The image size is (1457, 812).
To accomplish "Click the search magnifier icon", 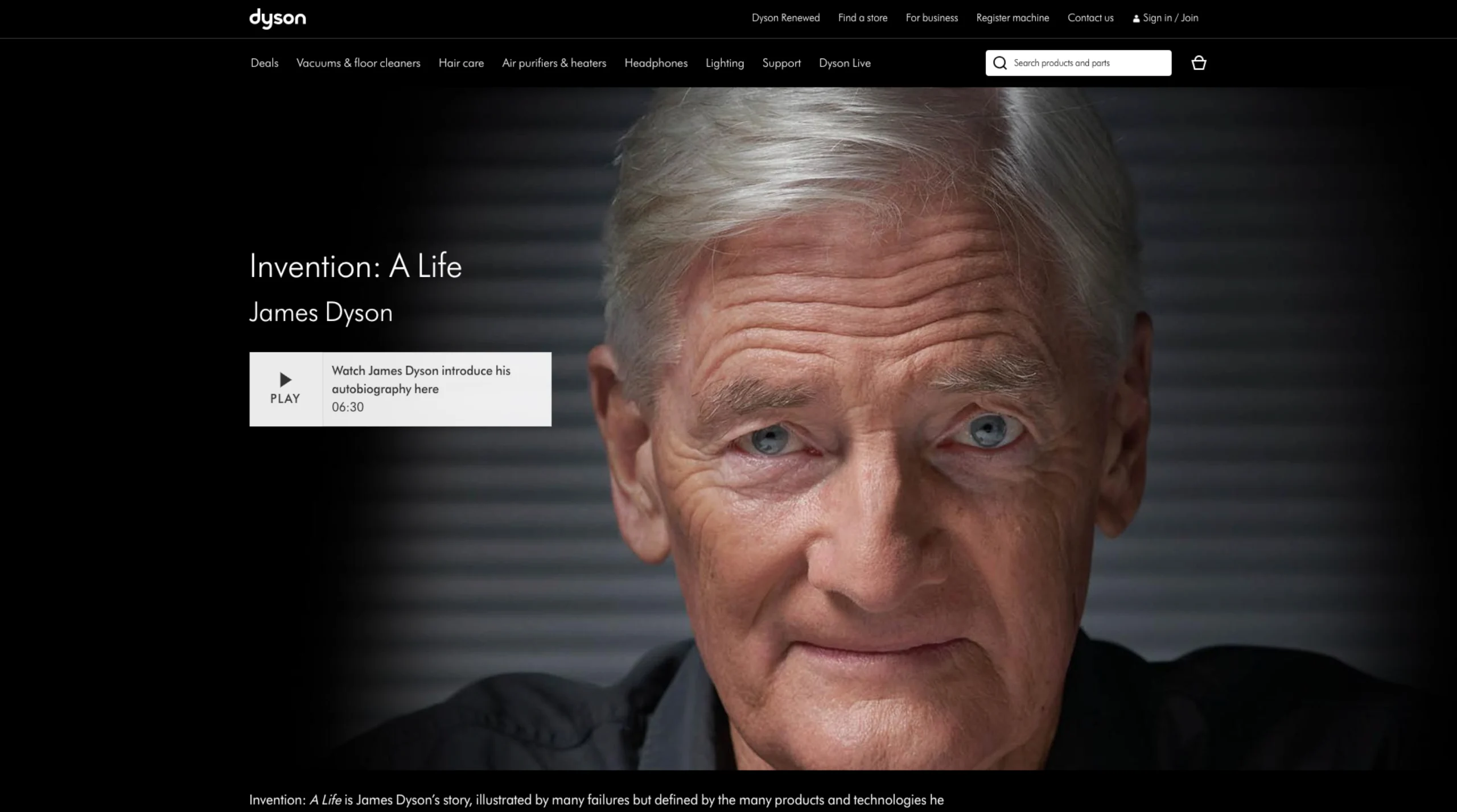I will [1000, 63].
